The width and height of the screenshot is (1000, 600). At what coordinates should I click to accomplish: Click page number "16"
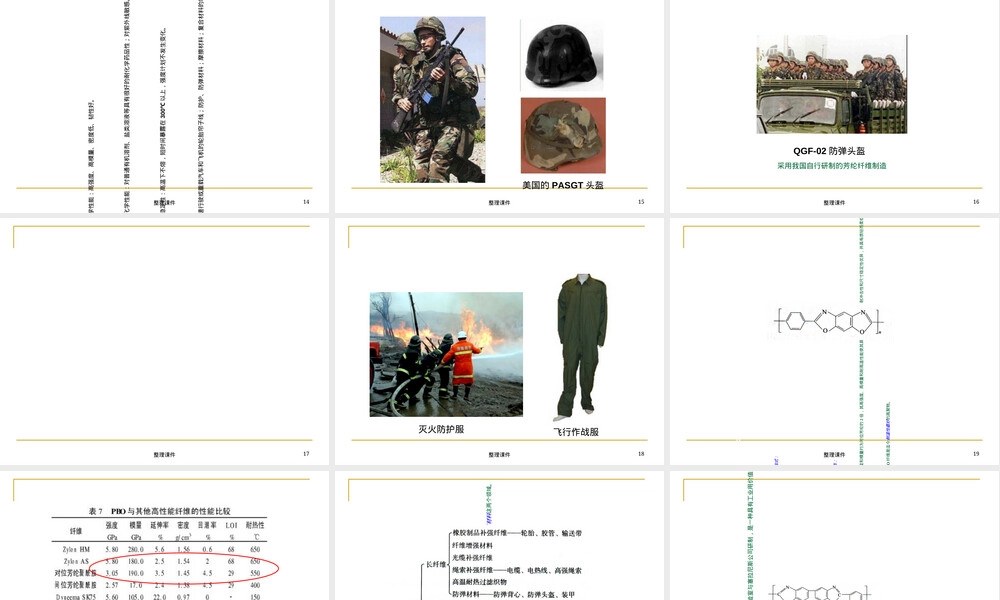(x=976, y=201)
